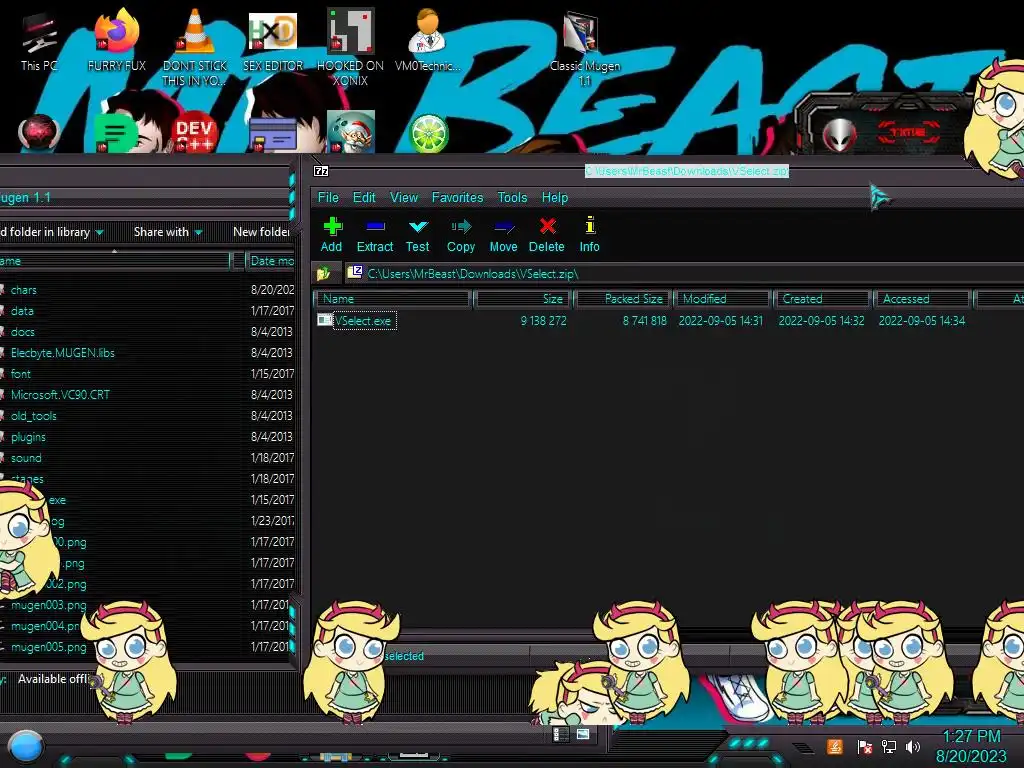
Task: Open the red orb desktop shortcut
Action: (39, 133)
